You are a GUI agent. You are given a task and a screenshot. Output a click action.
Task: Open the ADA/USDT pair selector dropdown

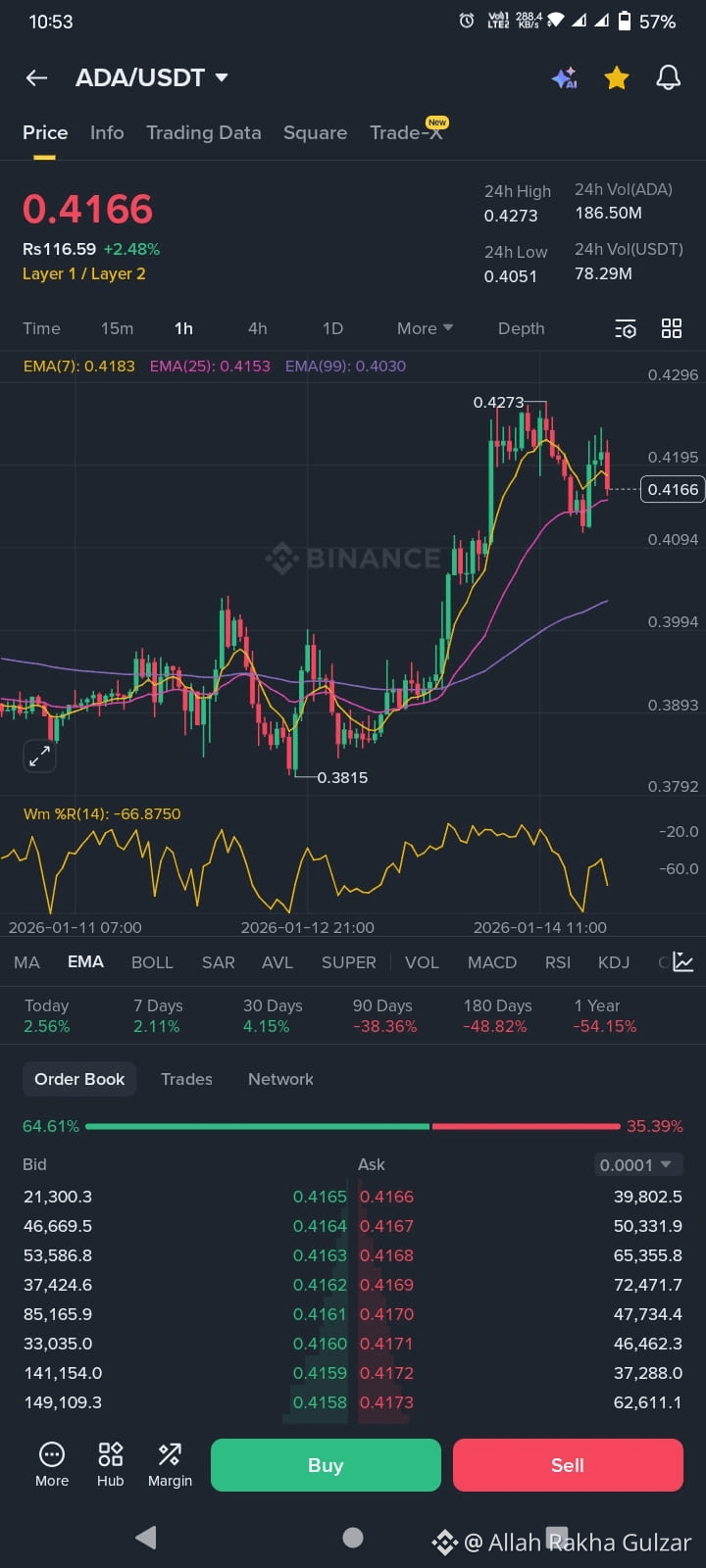152,77
